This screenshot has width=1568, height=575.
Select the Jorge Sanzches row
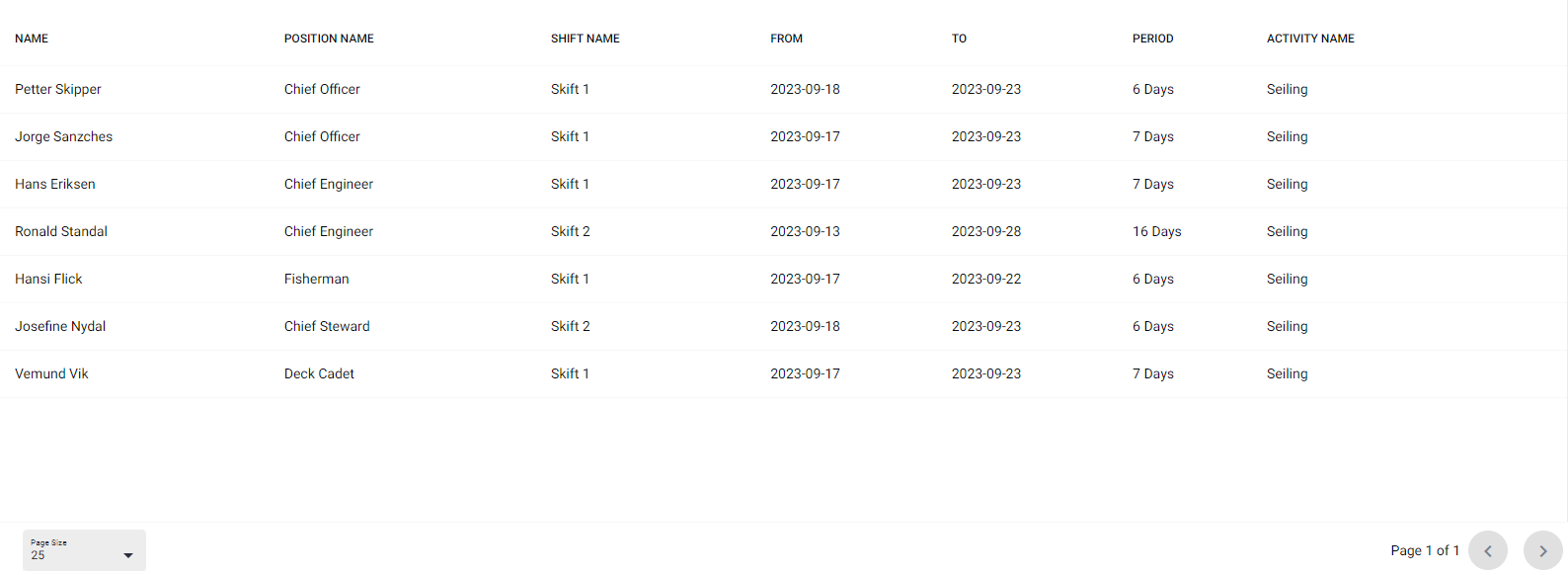(x=784, y=136)
